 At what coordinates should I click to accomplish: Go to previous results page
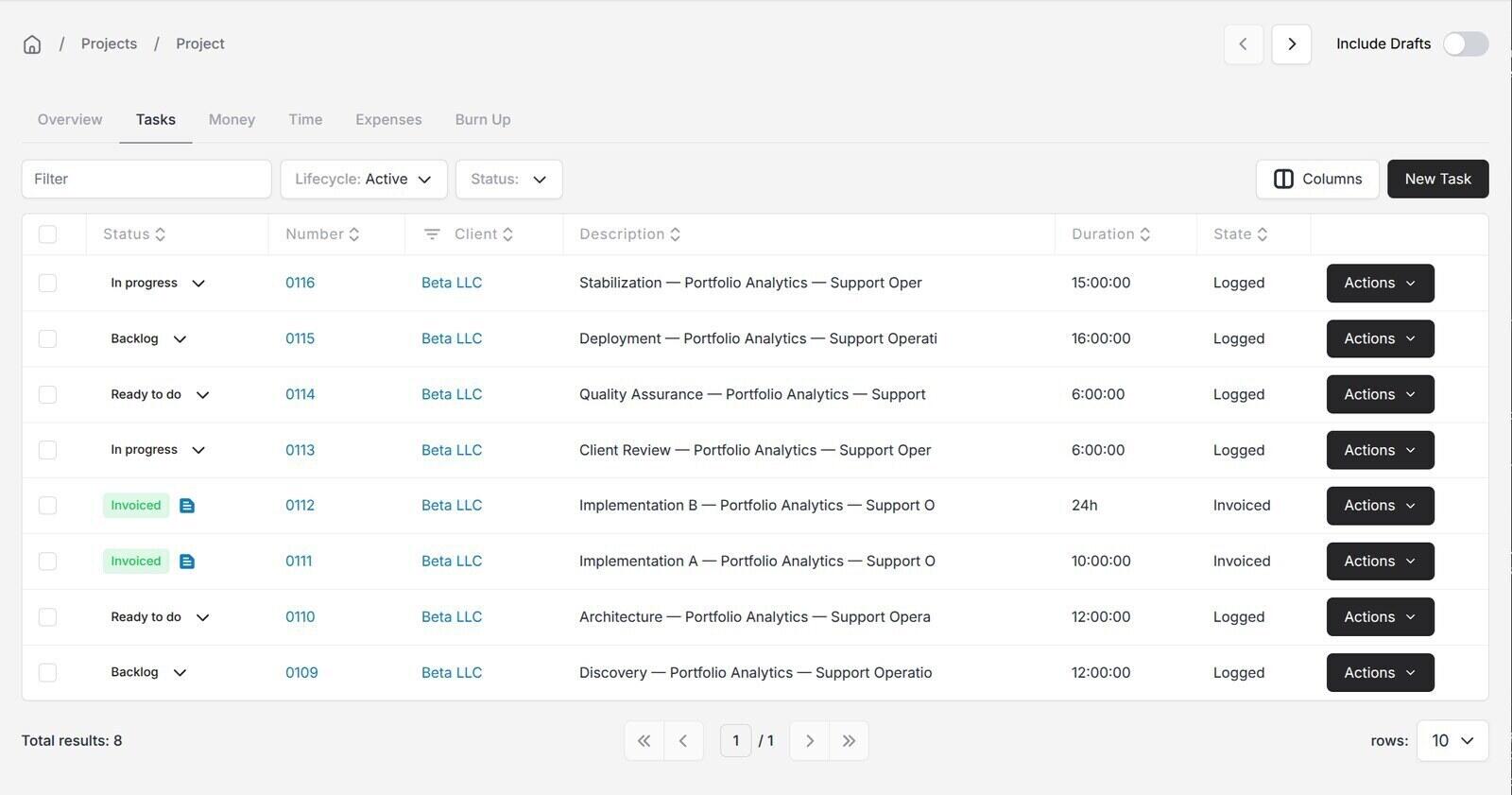tap(683, 741)
